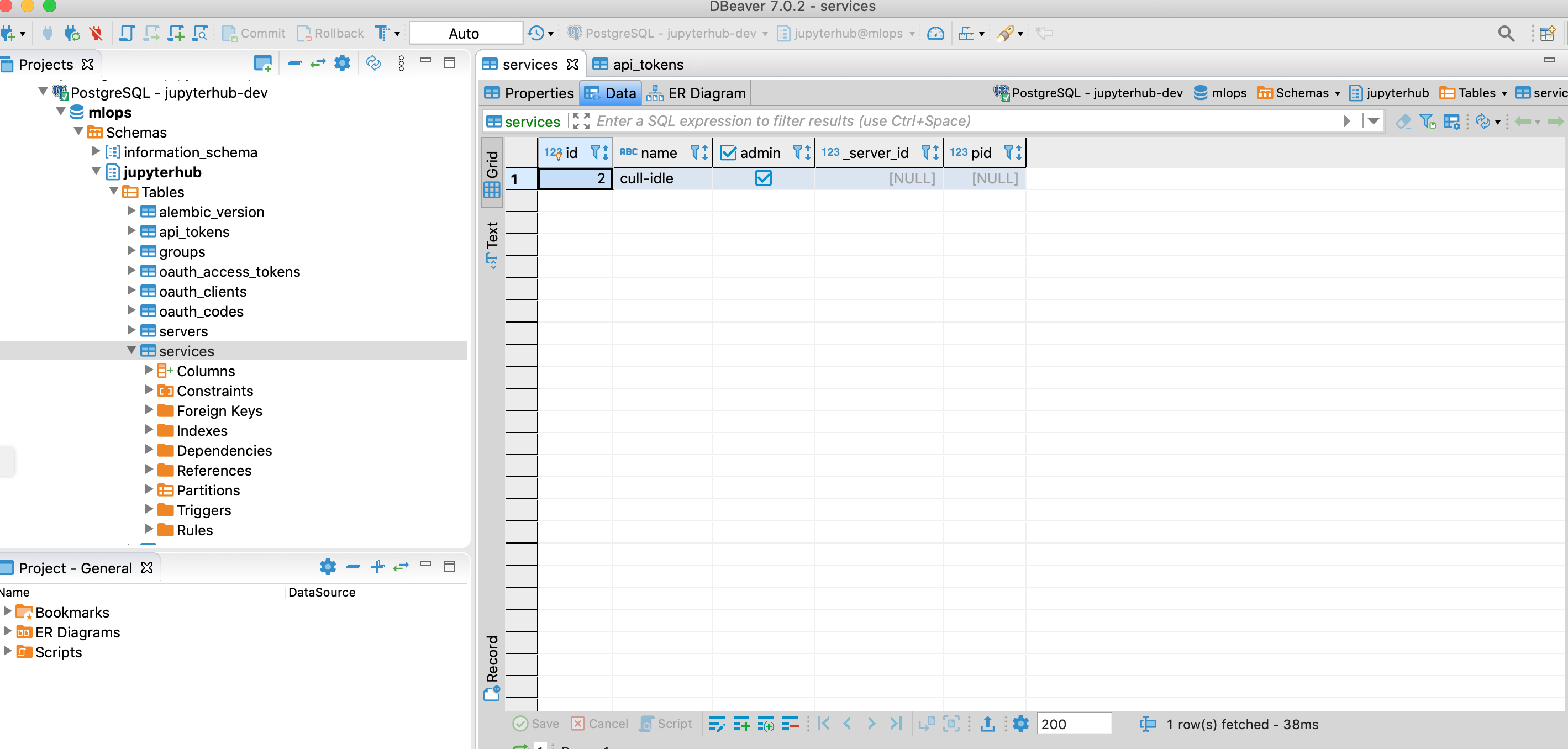1568x749 pixels.
Task: Collapse the services table in the tree
Action: (x=131, y=350)
